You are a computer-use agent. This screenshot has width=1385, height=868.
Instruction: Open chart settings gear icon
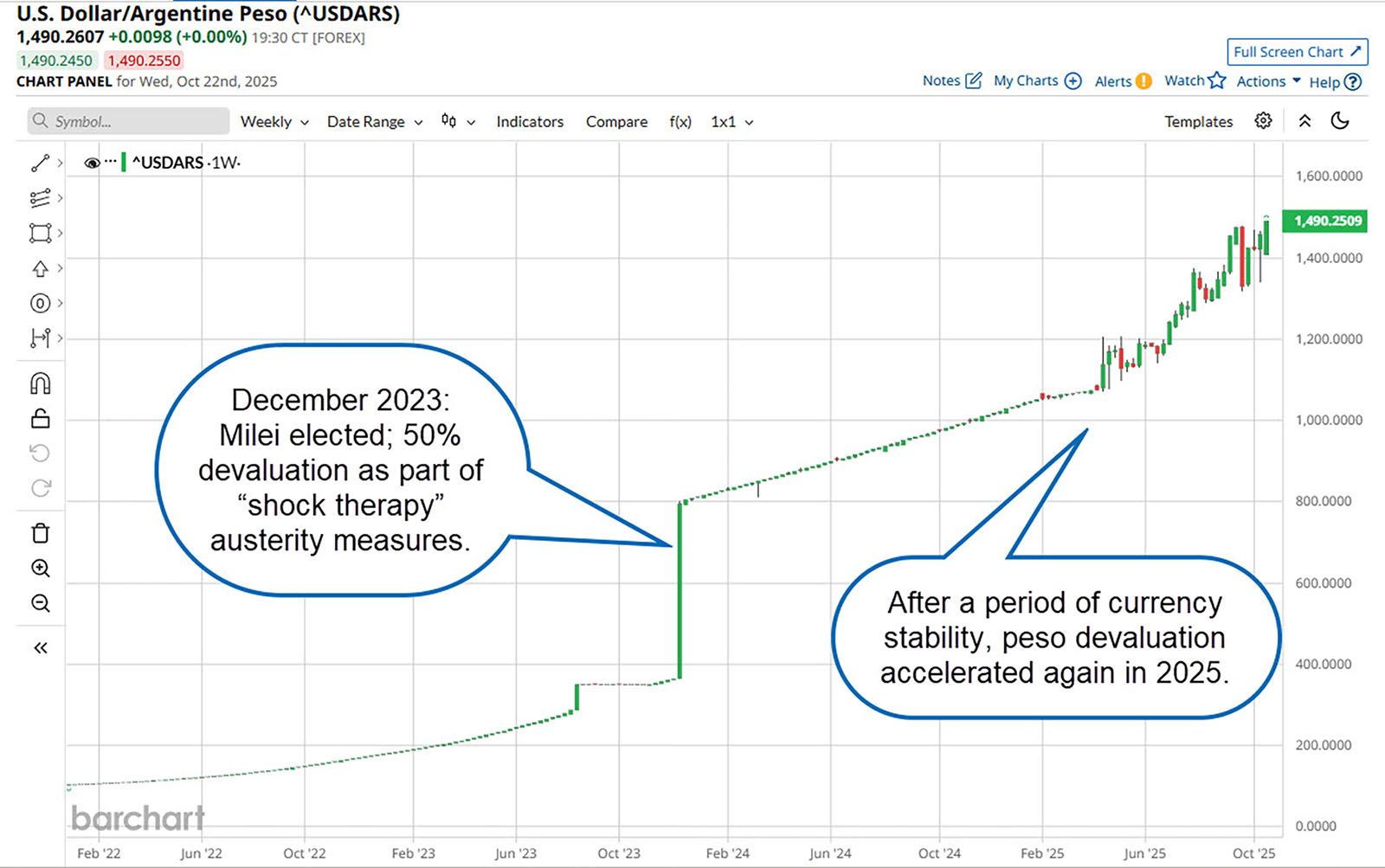tap(1263, 121)
